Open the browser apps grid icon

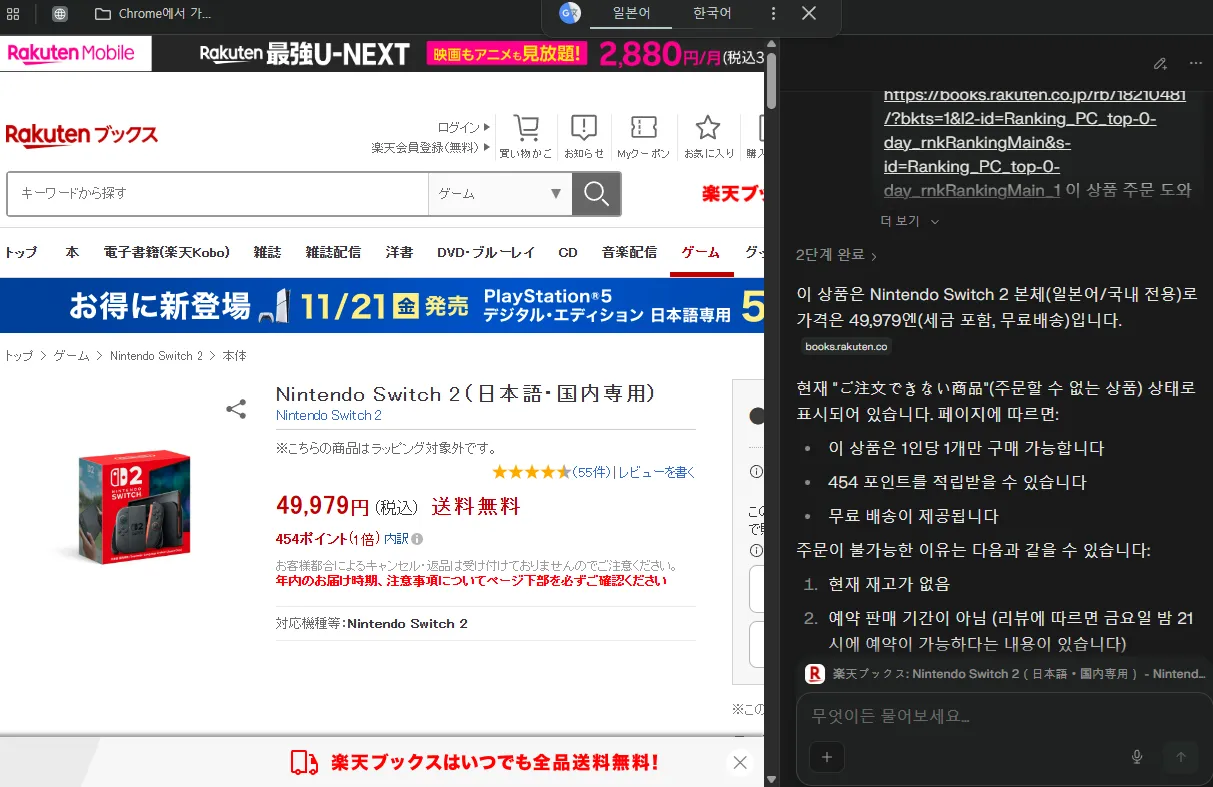click(13, 14)
